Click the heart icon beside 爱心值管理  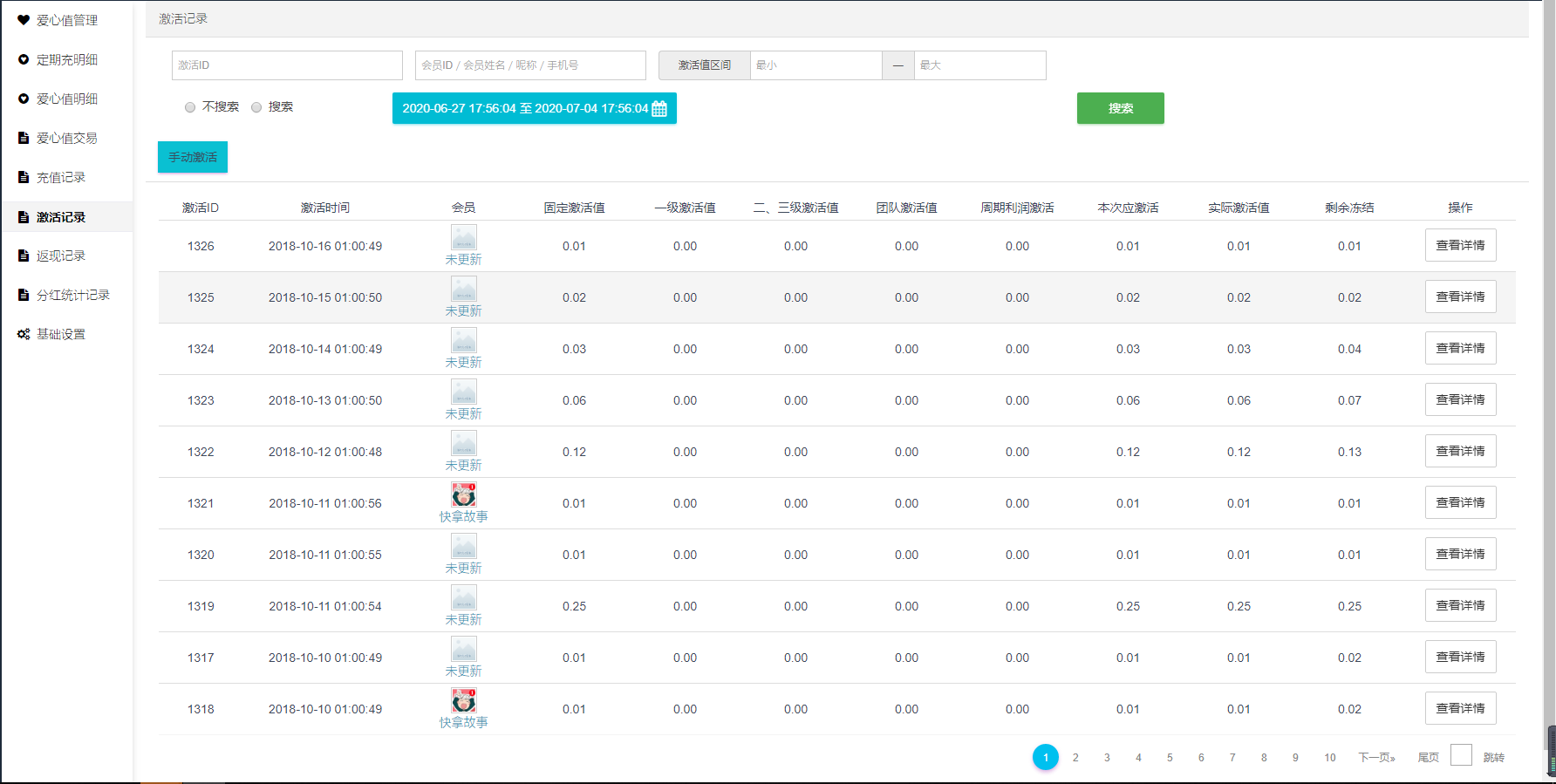tap(24, 20)
